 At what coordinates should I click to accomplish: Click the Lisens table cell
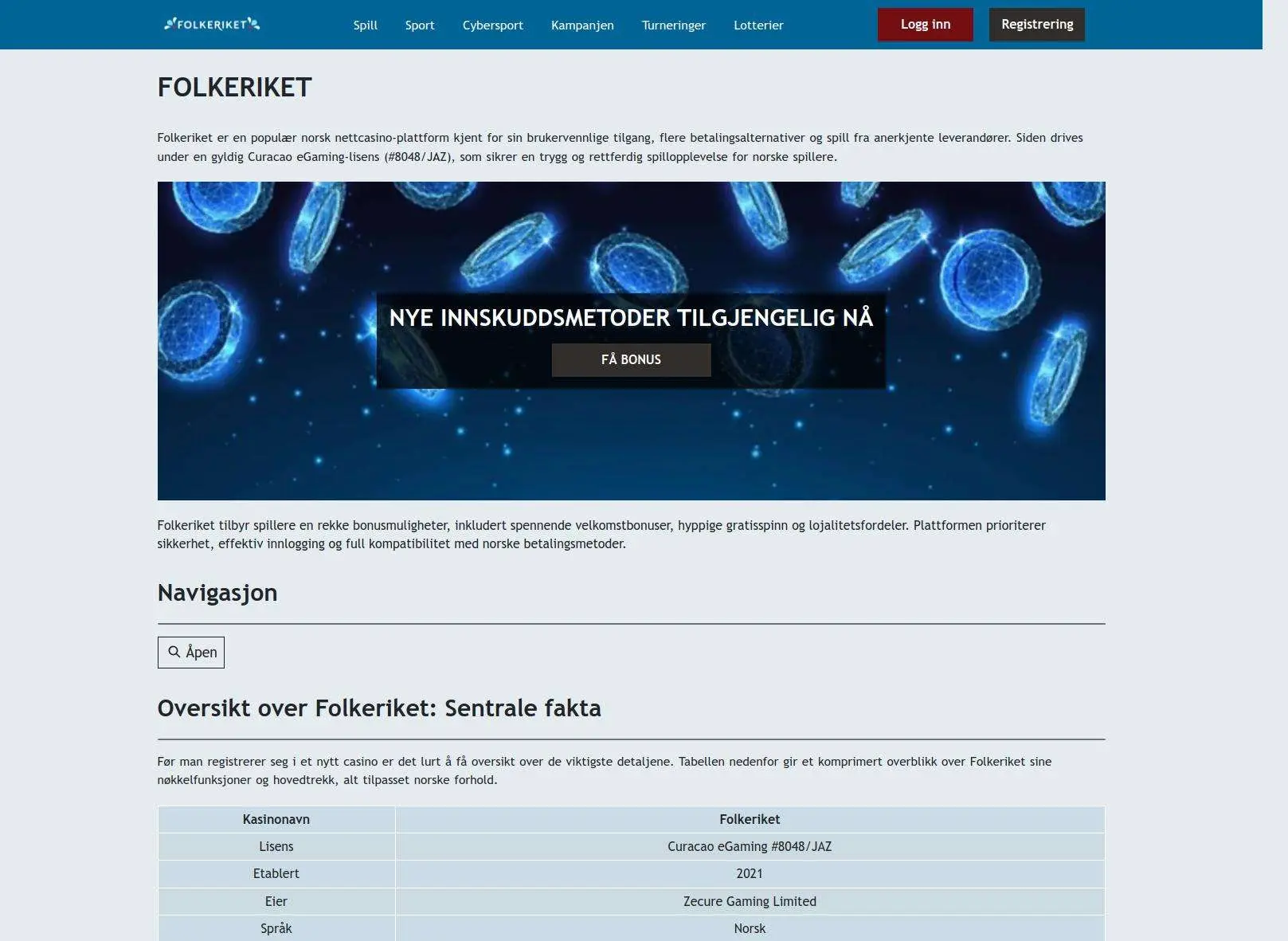(276, 847)
